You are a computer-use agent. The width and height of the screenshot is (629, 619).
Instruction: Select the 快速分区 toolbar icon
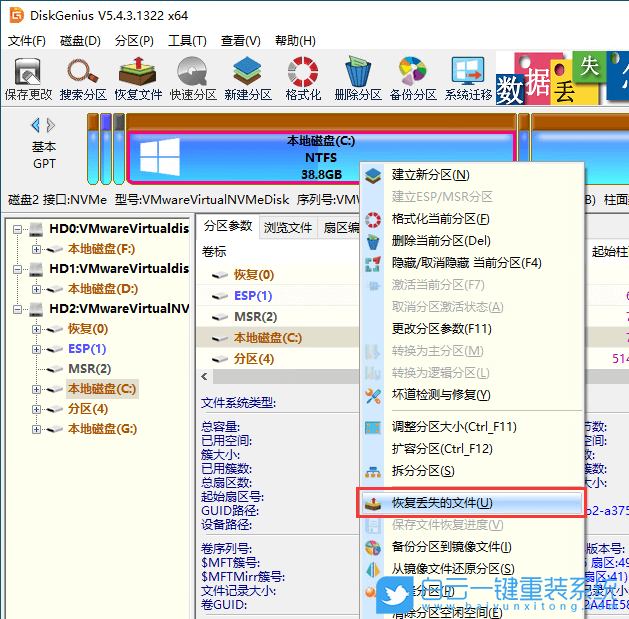pos(193,79)
